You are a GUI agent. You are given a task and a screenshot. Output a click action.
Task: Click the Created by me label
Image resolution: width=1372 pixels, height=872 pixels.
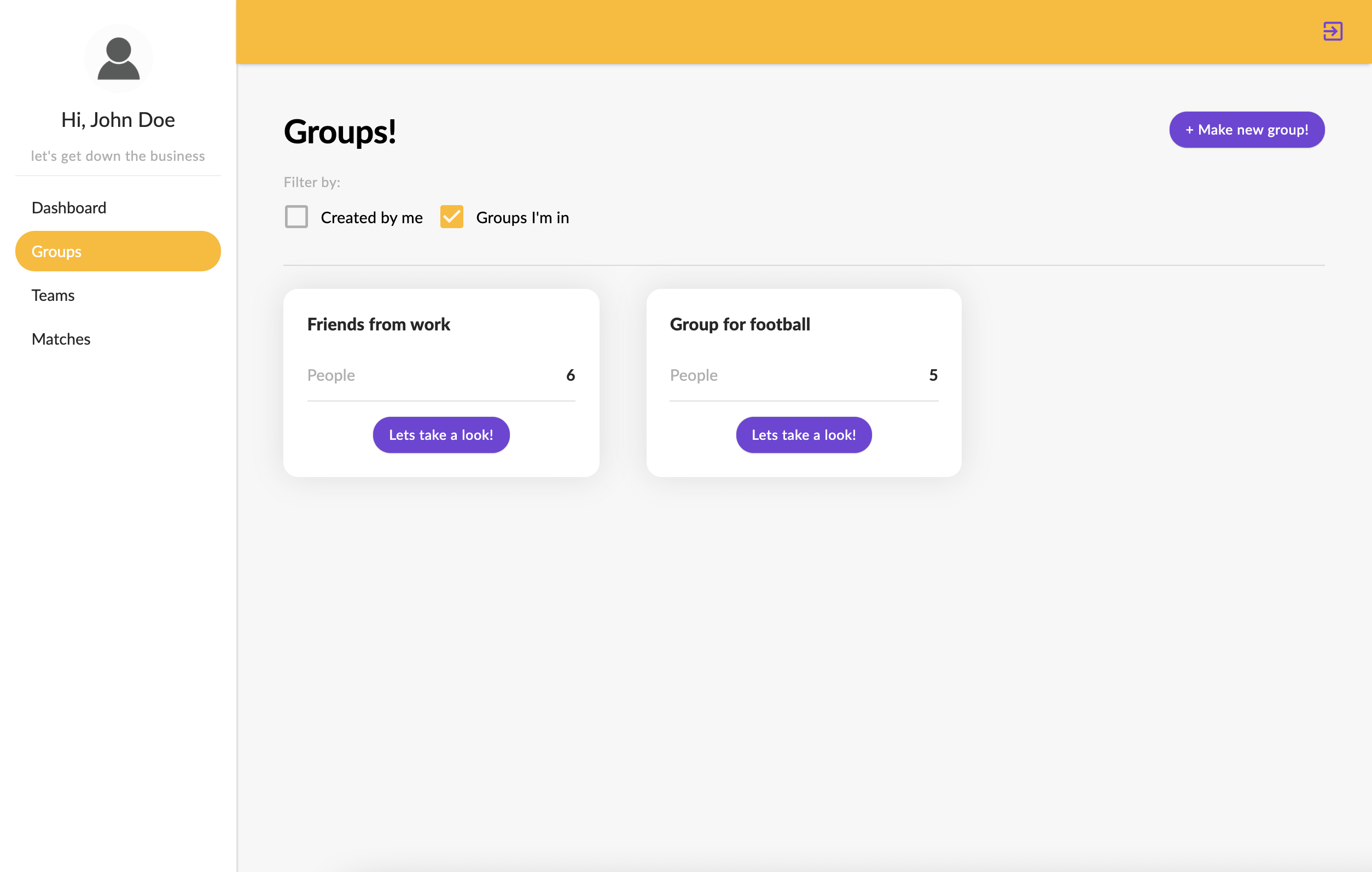click(371, 218)
